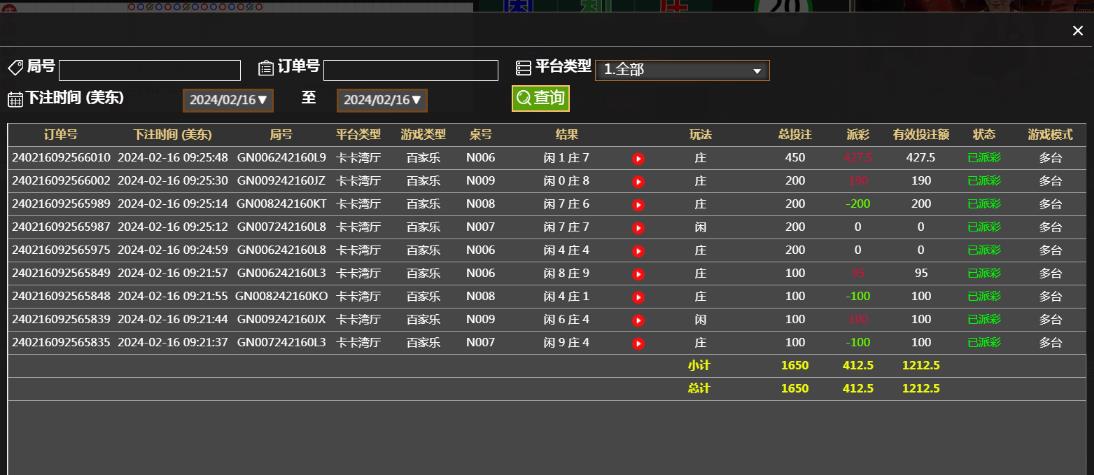Viewport: 1094px width, 475px height.
Task: Open the end date picker after 至
Action: pos(382,100)
